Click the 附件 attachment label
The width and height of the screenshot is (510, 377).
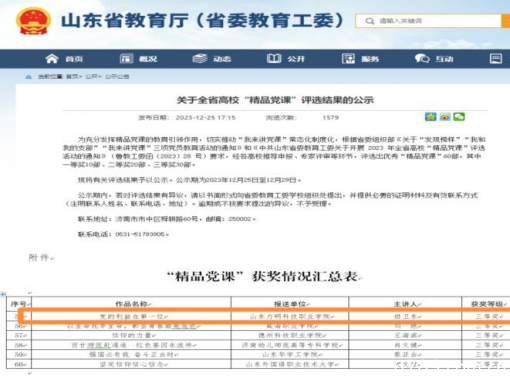pos(39,258)
